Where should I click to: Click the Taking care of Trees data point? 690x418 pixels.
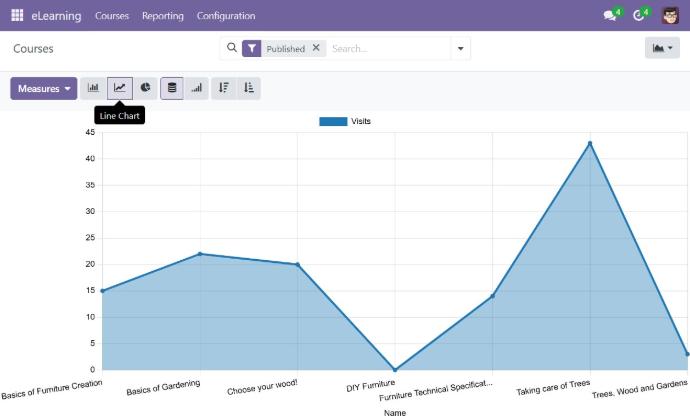(x=590, y=143)
